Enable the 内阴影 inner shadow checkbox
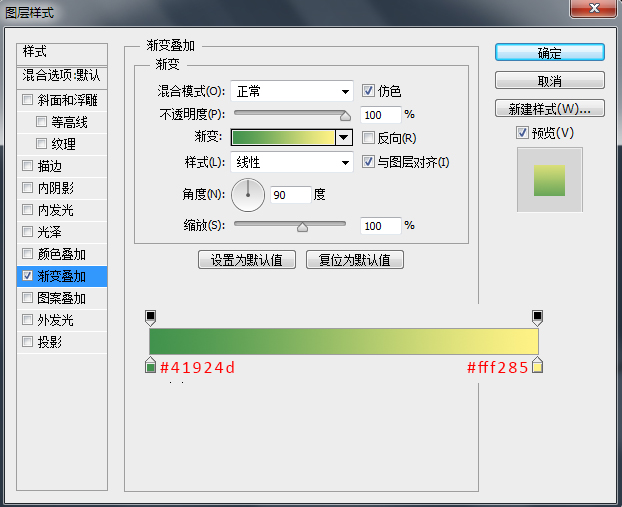622x507 pixels. pyautogui.click(x=27, y=187)
